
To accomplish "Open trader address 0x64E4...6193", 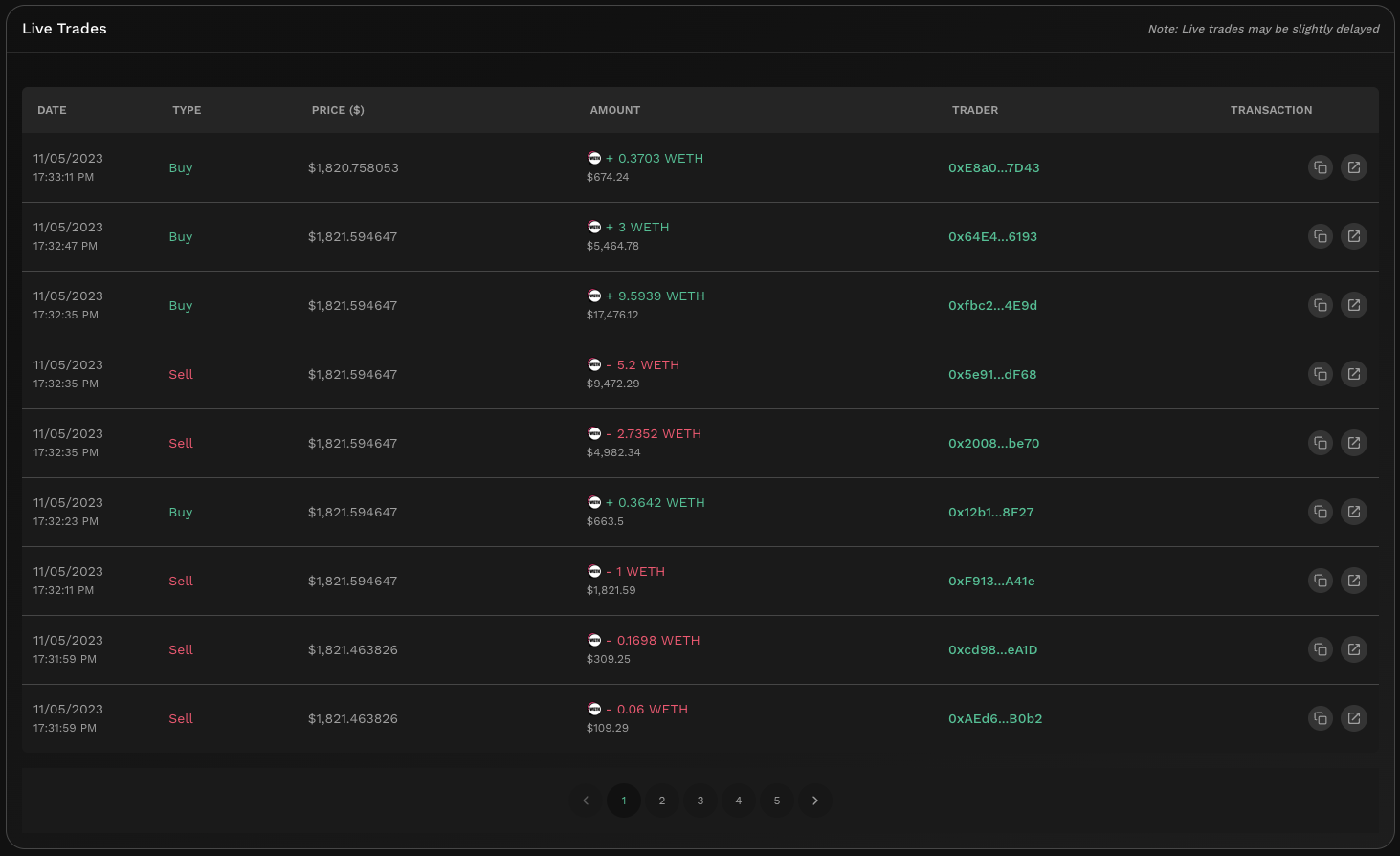I will click(x=992, y=236).
